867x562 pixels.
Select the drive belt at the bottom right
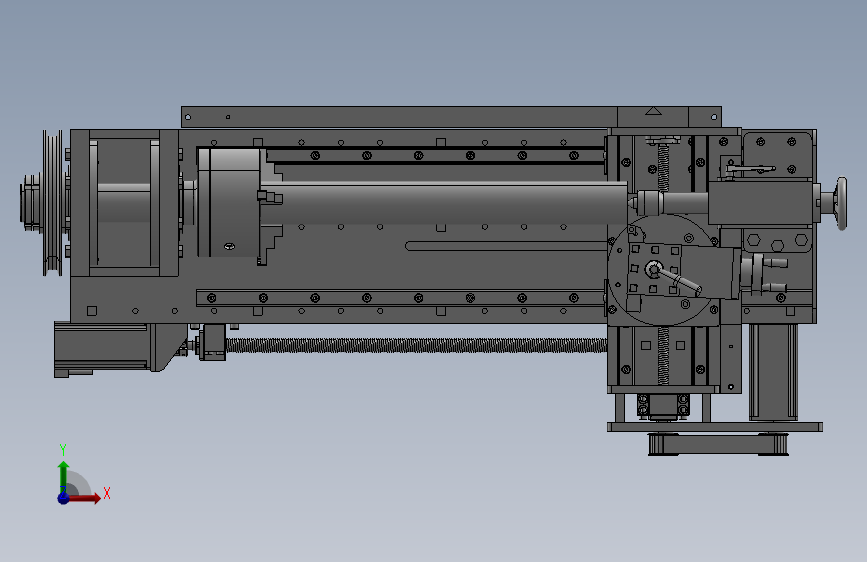coord(718,445)
